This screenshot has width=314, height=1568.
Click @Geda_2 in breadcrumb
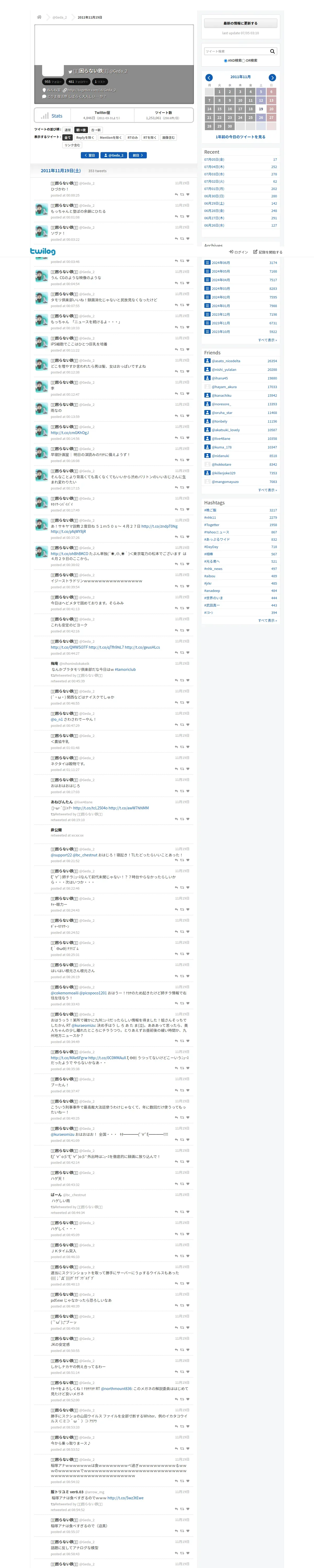pos(60,17)
